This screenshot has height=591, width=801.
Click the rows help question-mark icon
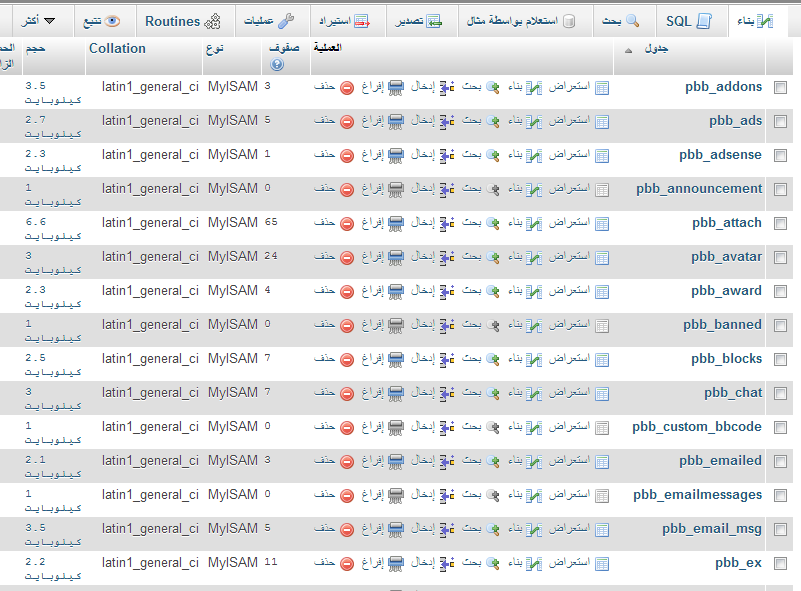click(277, 64)
